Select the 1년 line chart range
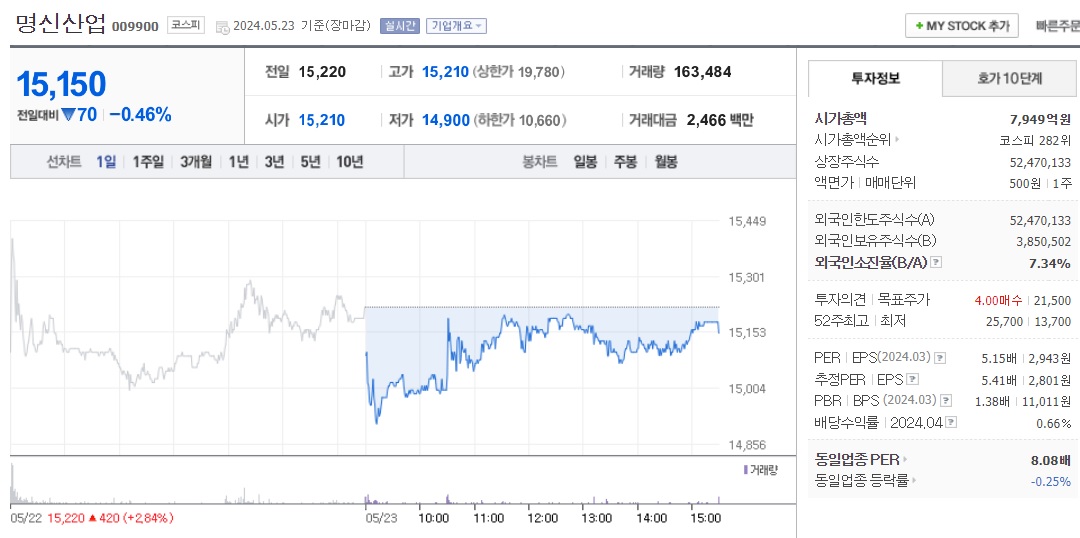 [238, 163]
